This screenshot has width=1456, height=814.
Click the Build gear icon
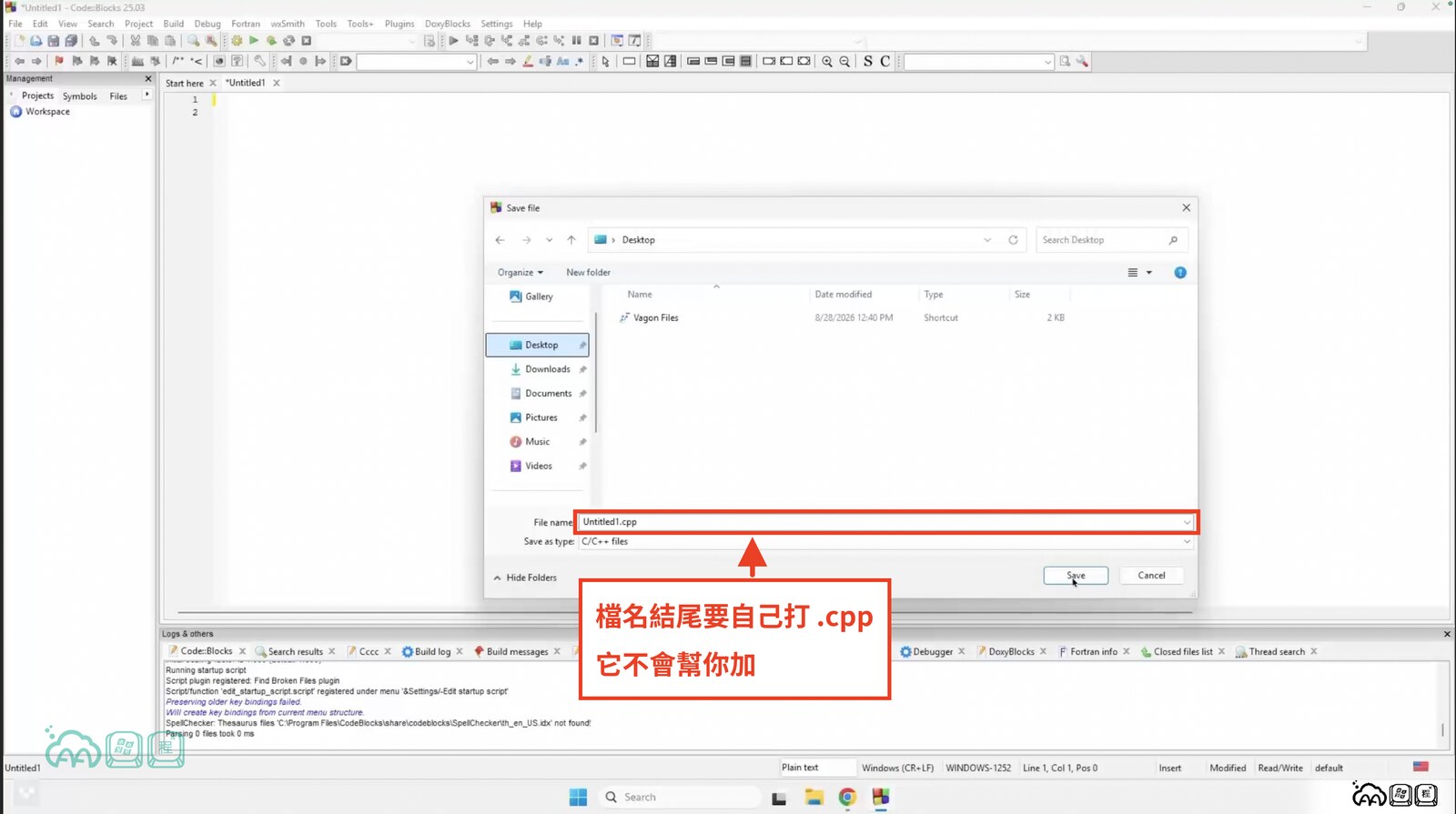237,41
